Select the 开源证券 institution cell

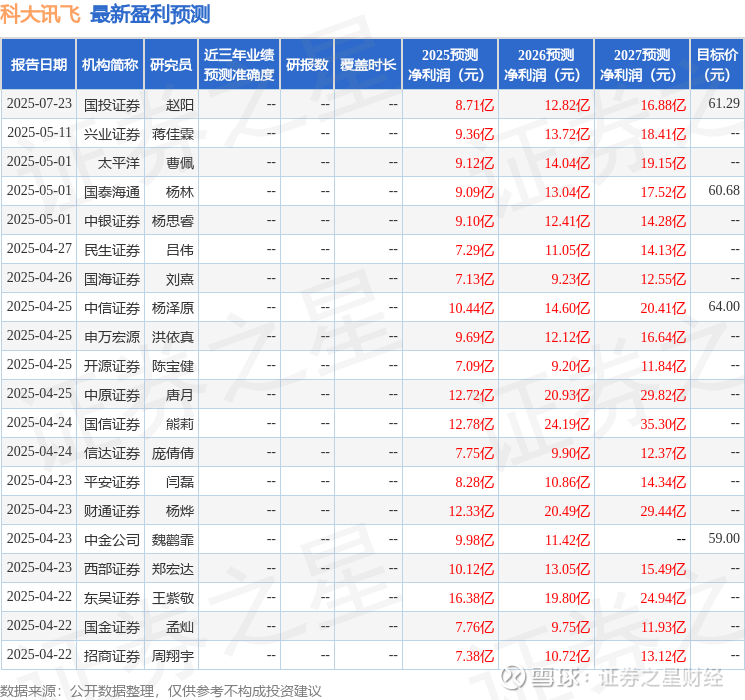click(x=112, y=366)
